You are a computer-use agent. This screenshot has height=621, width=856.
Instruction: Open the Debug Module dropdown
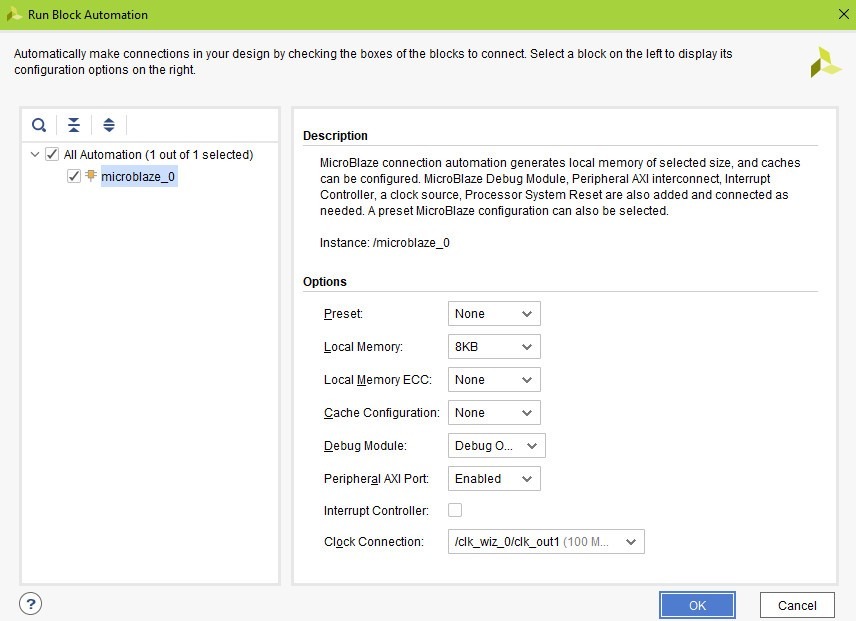tap(496, 445)
